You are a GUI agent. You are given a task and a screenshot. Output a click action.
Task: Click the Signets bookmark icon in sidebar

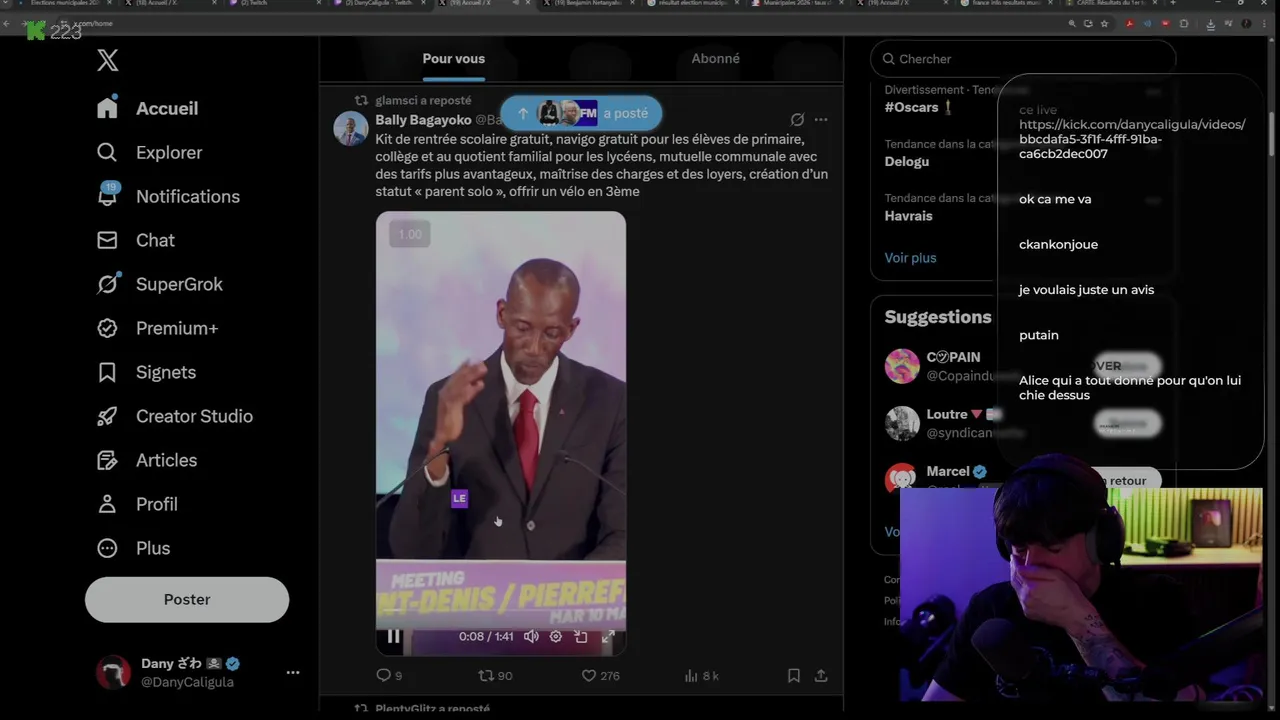[x=107, y=372]
